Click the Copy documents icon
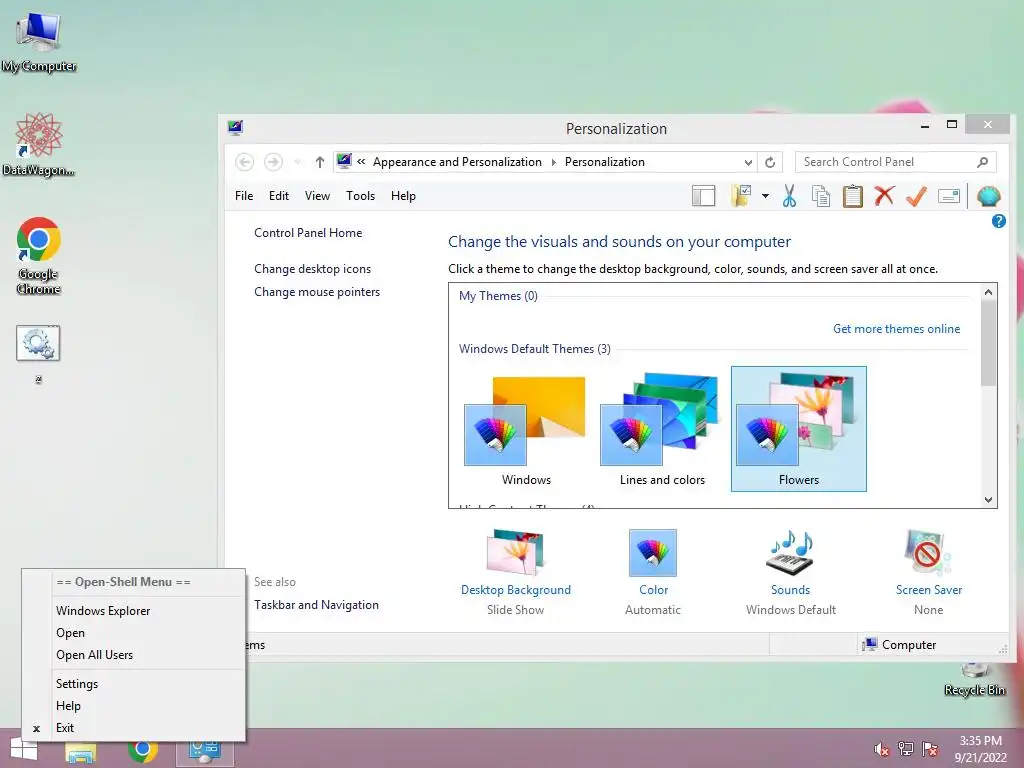Viewport: 1024px width, 768px height. tap(821, 196)
